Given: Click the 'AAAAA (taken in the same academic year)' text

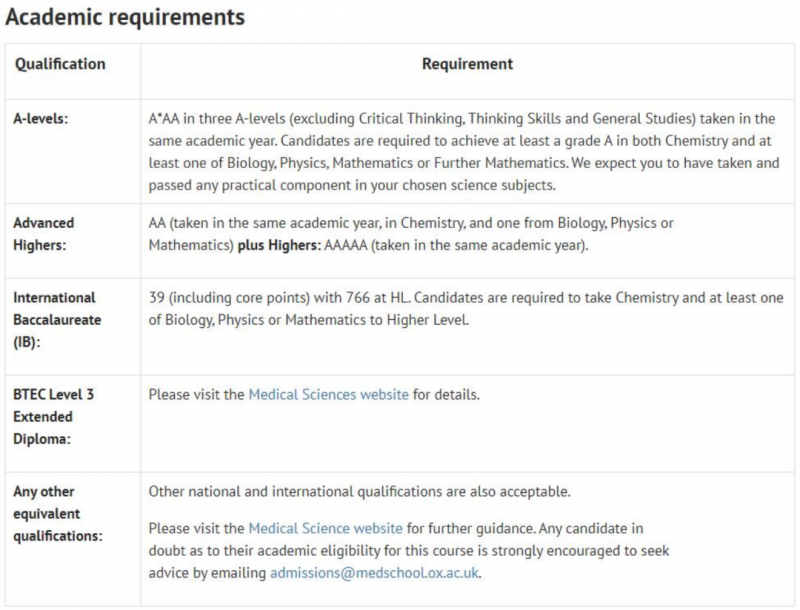Looking at the screenshot, I should point(456,245).
